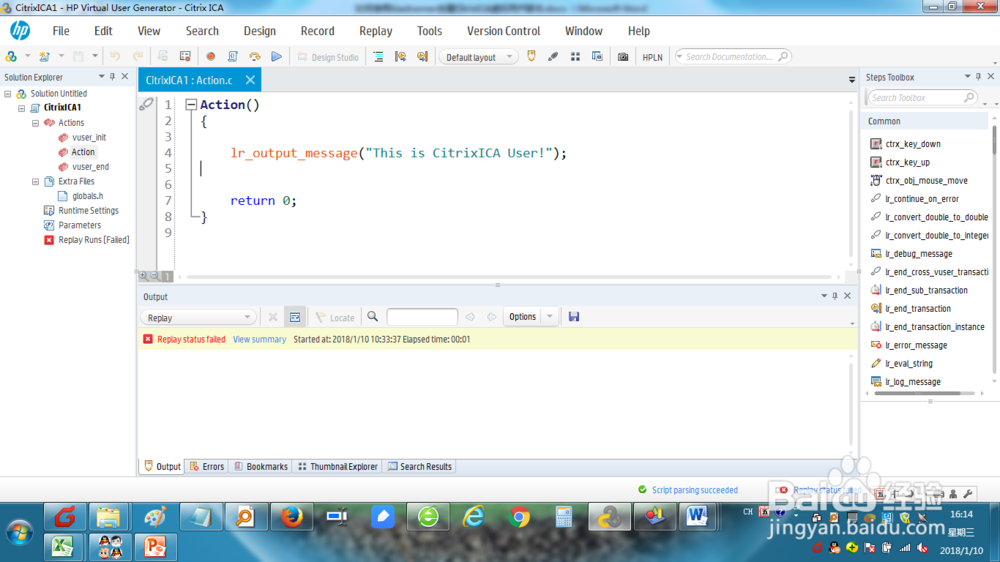The image size is (1000, 562).
Task: Click the Options button in Output
Action: [x=522, y=316]
